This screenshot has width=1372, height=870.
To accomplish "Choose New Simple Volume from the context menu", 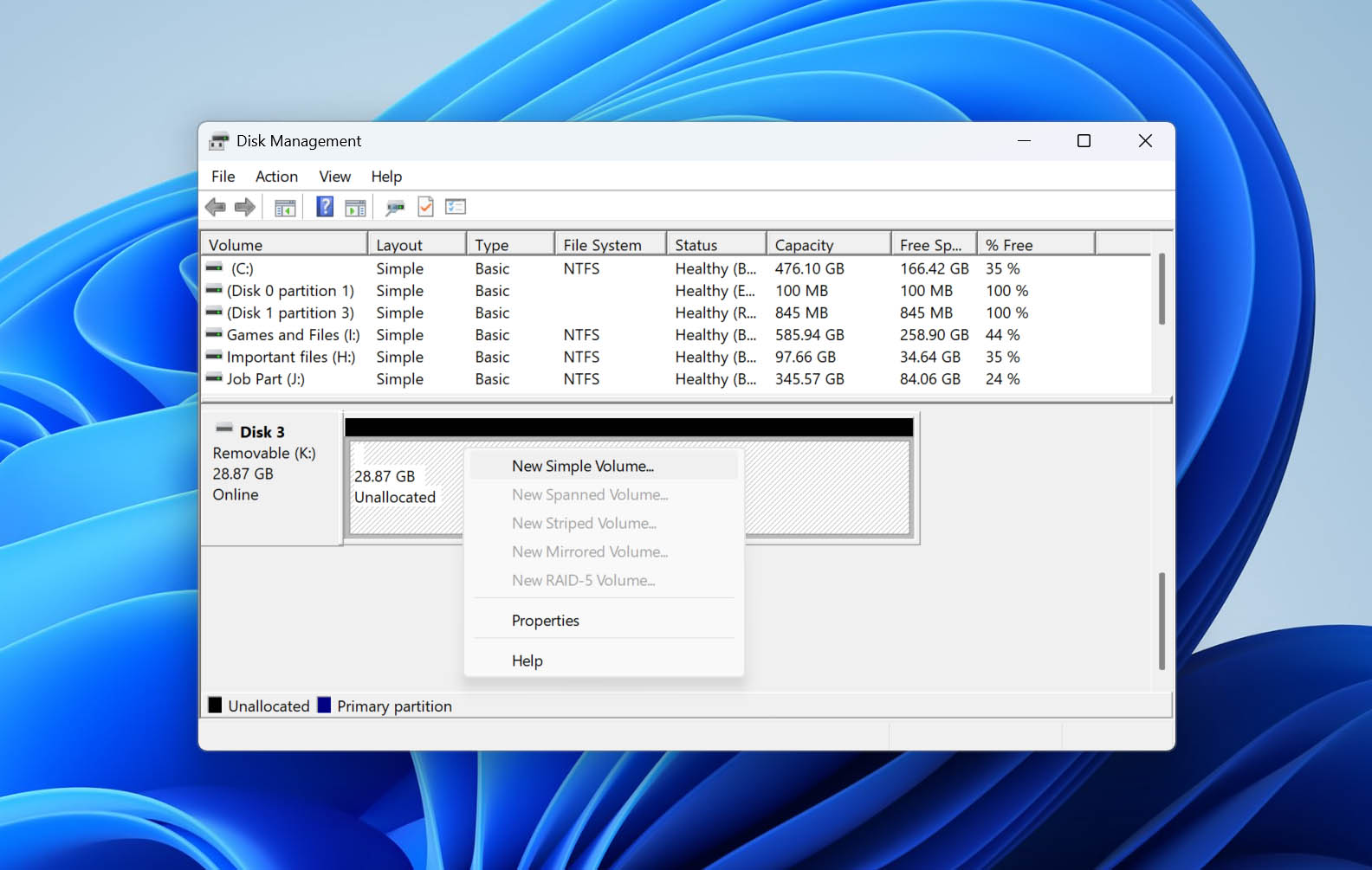I will [x=604, y=466].
